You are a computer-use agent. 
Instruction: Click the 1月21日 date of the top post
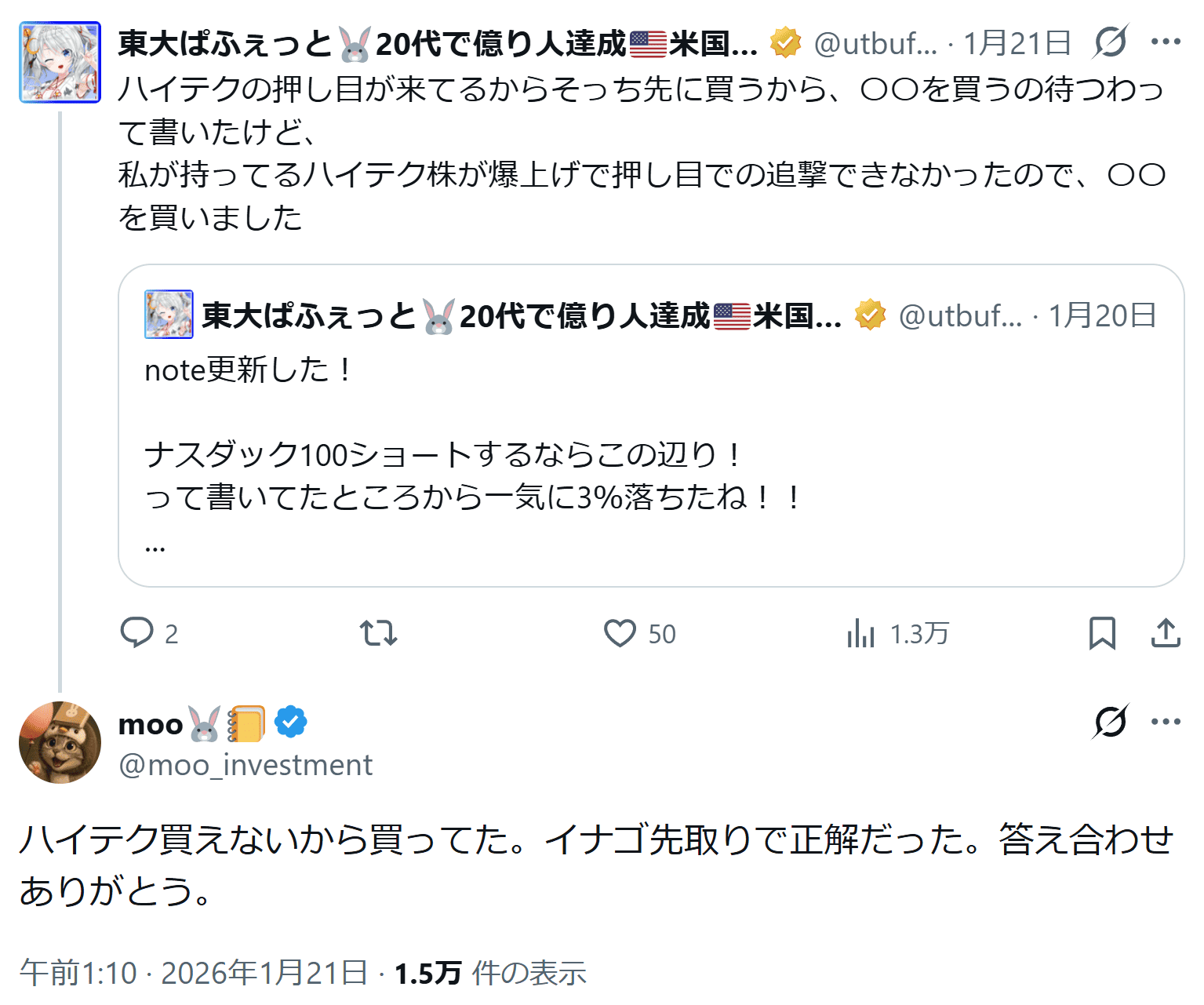(1017, 43)
